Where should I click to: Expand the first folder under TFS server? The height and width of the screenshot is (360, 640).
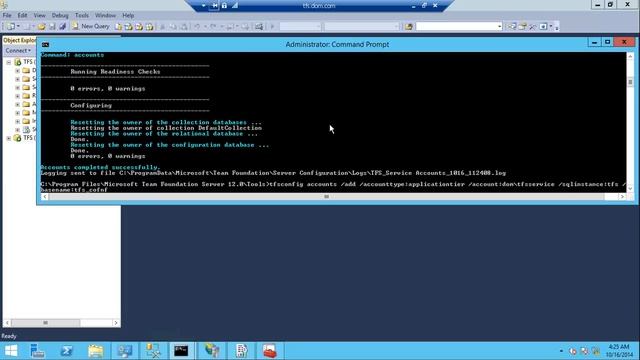tap(18, 71)
